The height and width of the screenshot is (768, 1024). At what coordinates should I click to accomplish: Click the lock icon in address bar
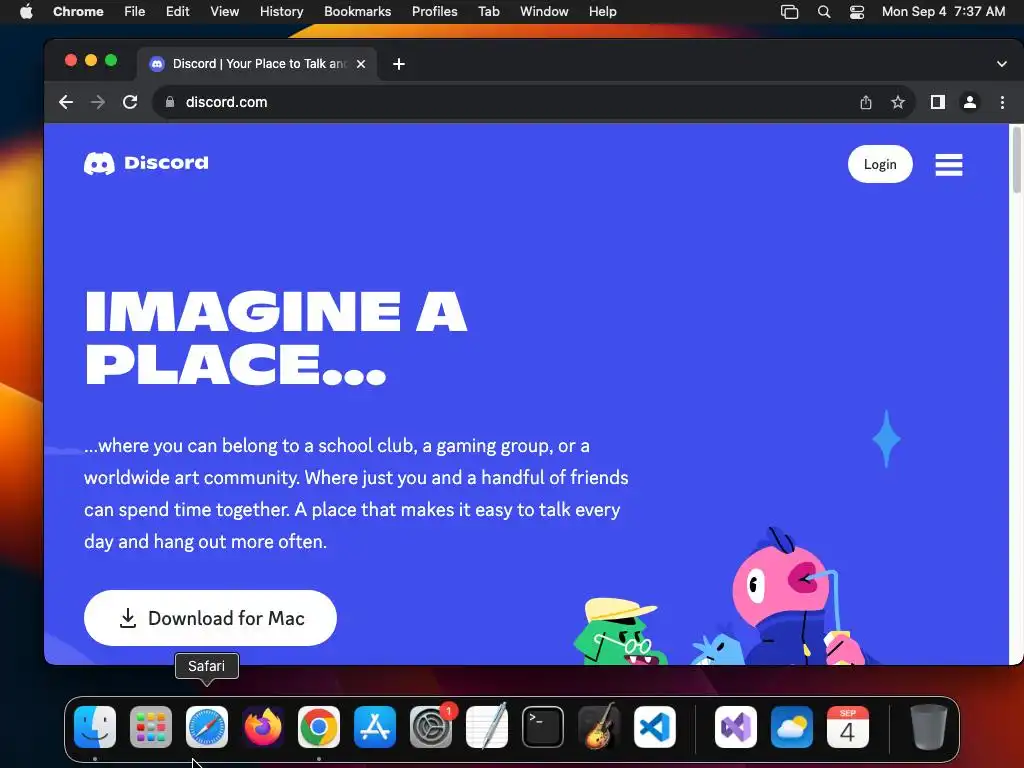click(x=170, y=102)
